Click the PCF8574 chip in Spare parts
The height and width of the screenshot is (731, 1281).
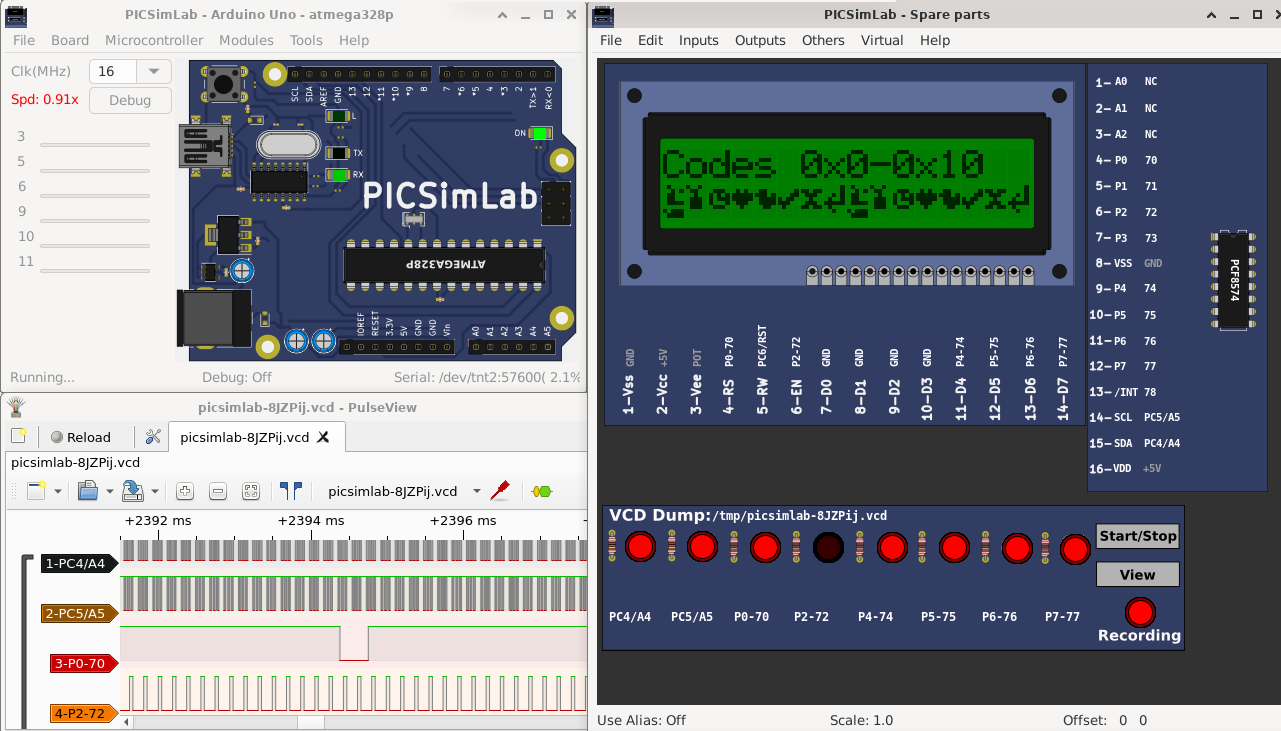tap(1233, 280)
